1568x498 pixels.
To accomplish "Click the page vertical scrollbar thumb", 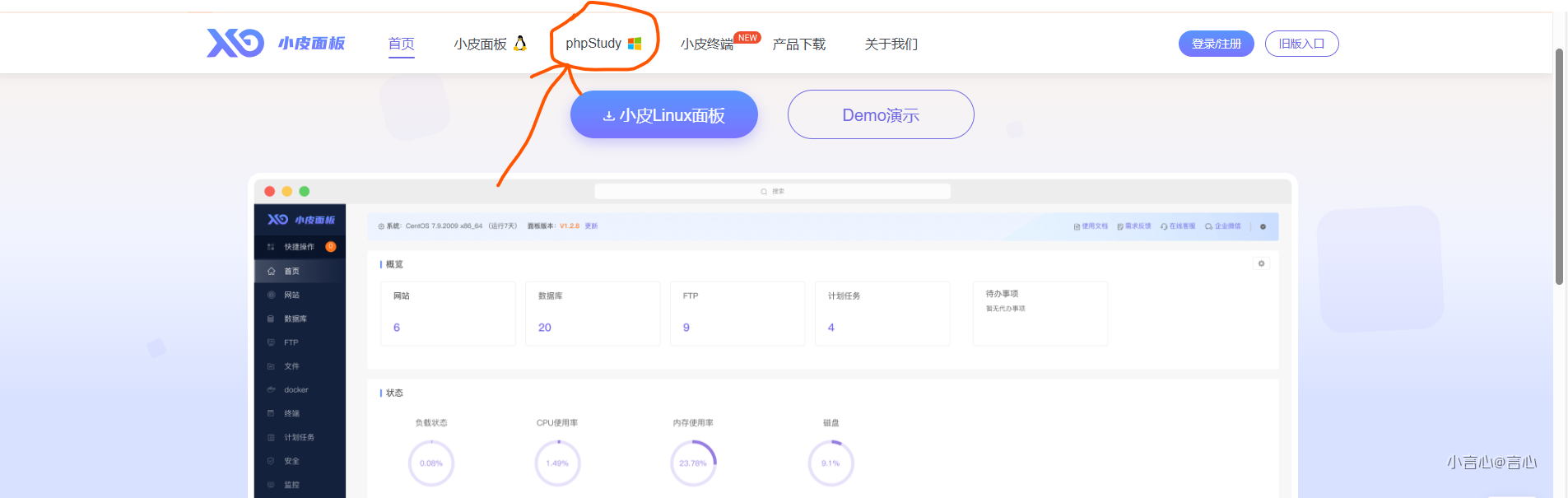I will pos(1559,166).
